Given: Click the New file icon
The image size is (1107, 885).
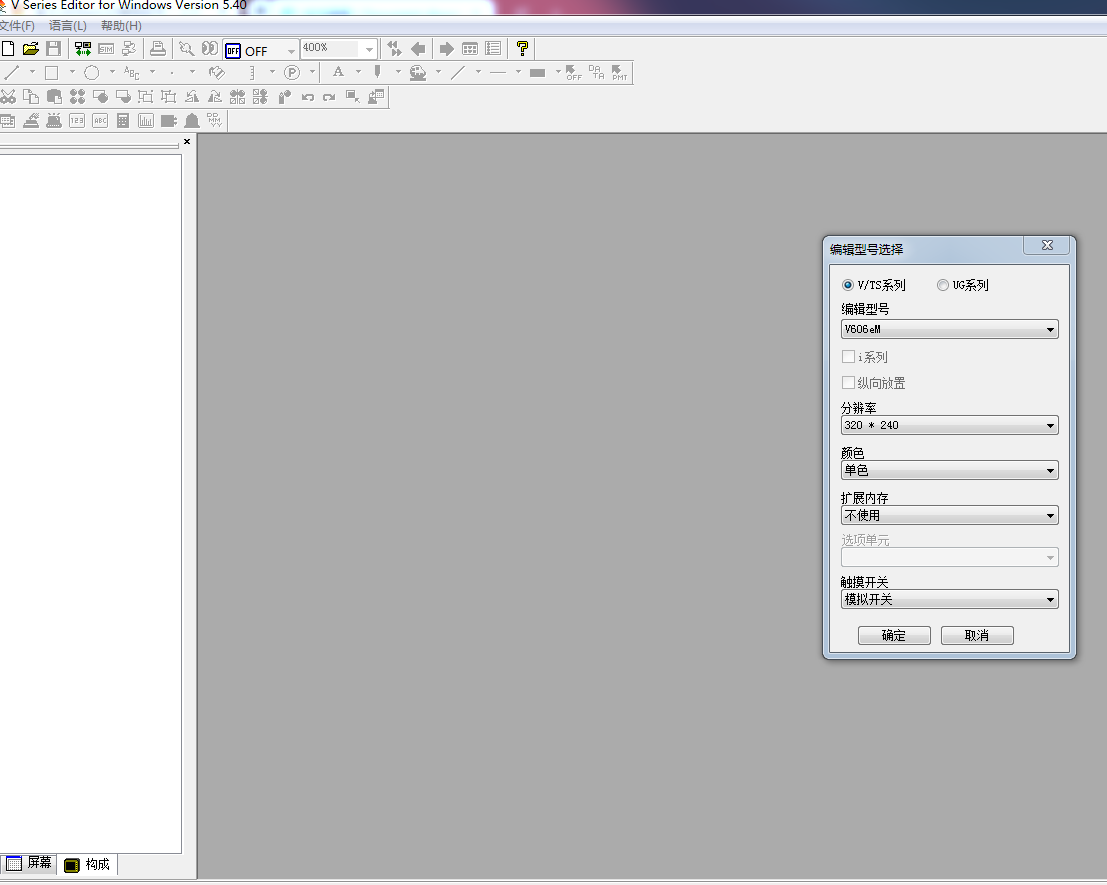Looking at the screenshot, I should coord(8,49).
